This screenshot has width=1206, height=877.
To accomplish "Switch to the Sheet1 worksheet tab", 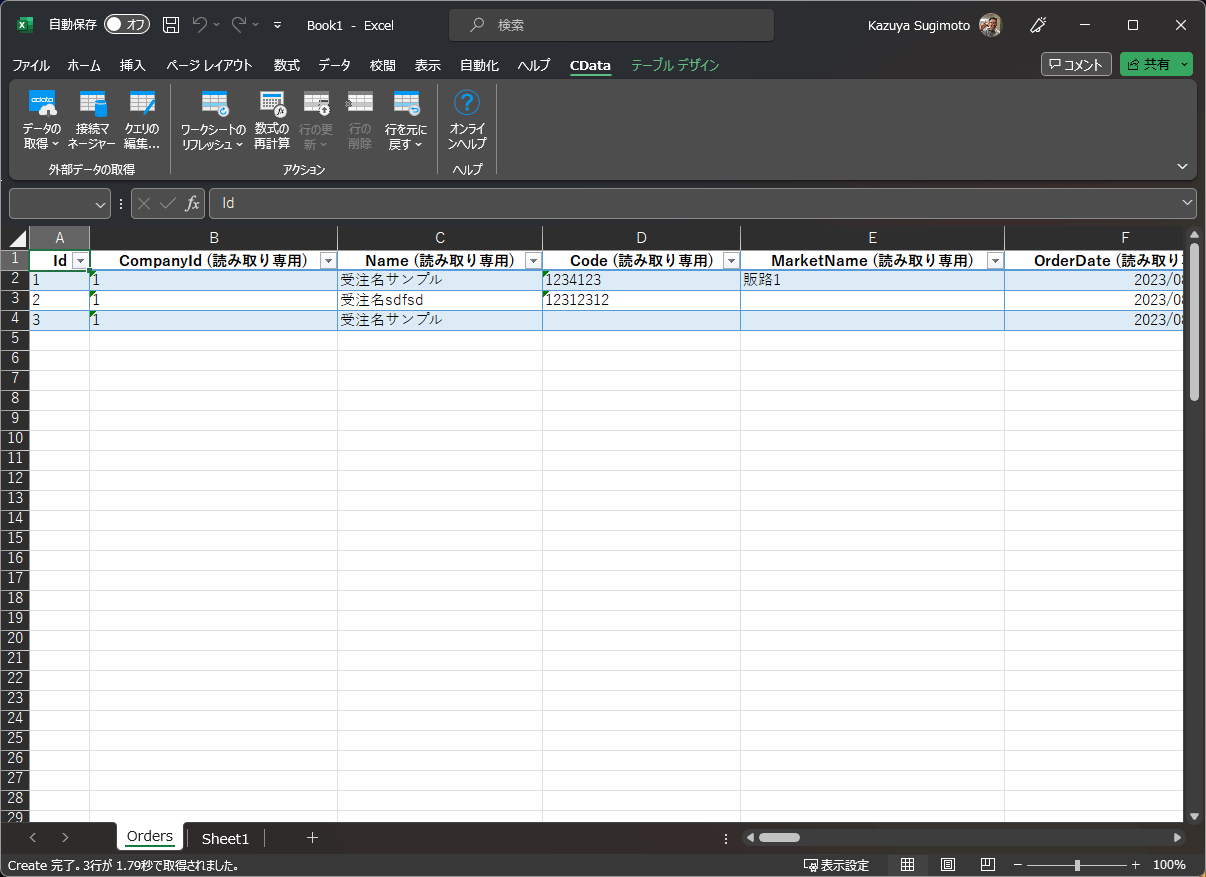I will (225, 838).
